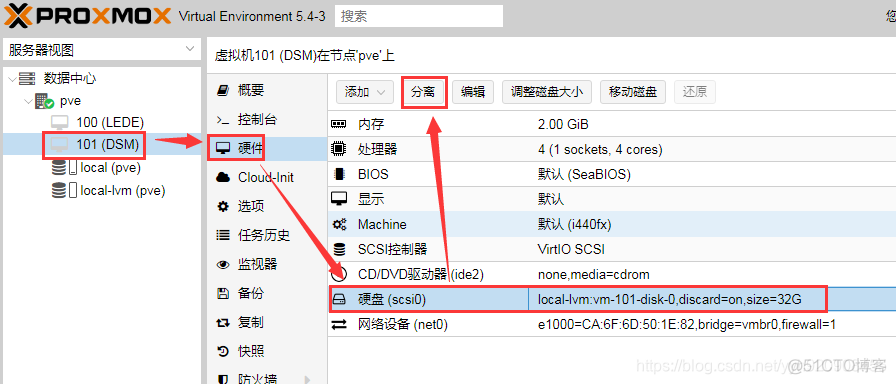
Task: Click the 快照 label
Action: click(x=251, y=351)
